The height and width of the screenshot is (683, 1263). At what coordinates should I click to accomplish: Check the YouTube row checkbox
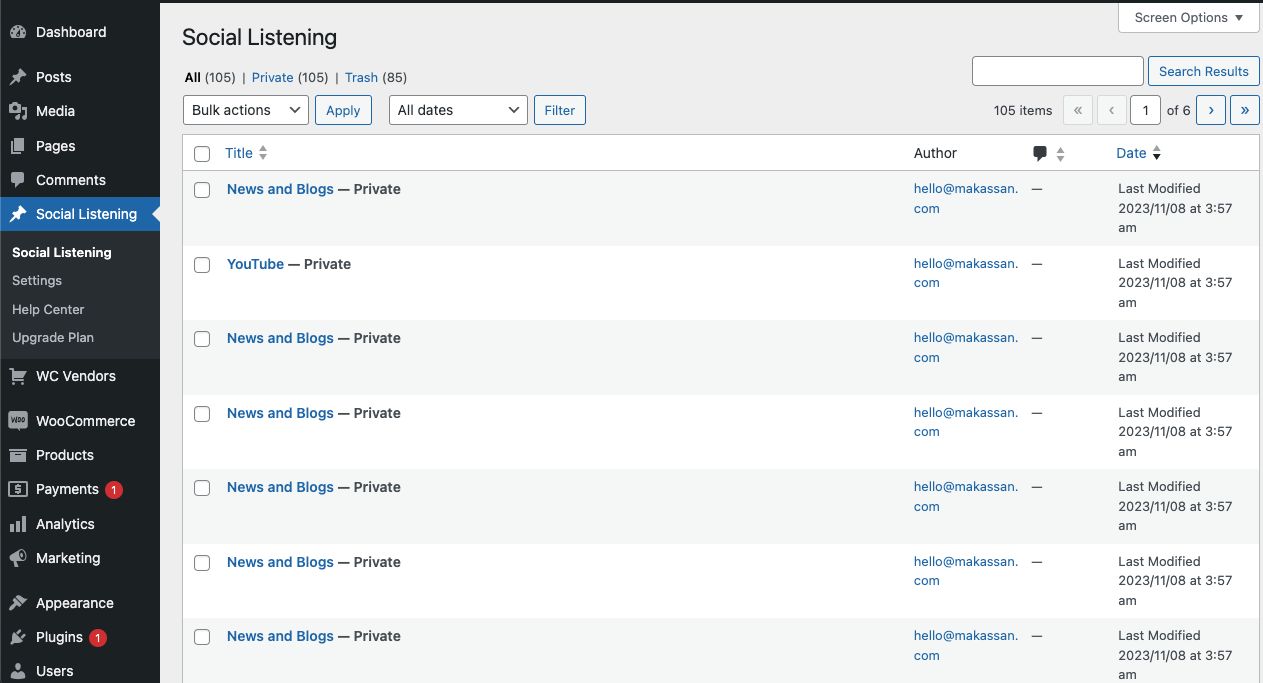point(202,265)
